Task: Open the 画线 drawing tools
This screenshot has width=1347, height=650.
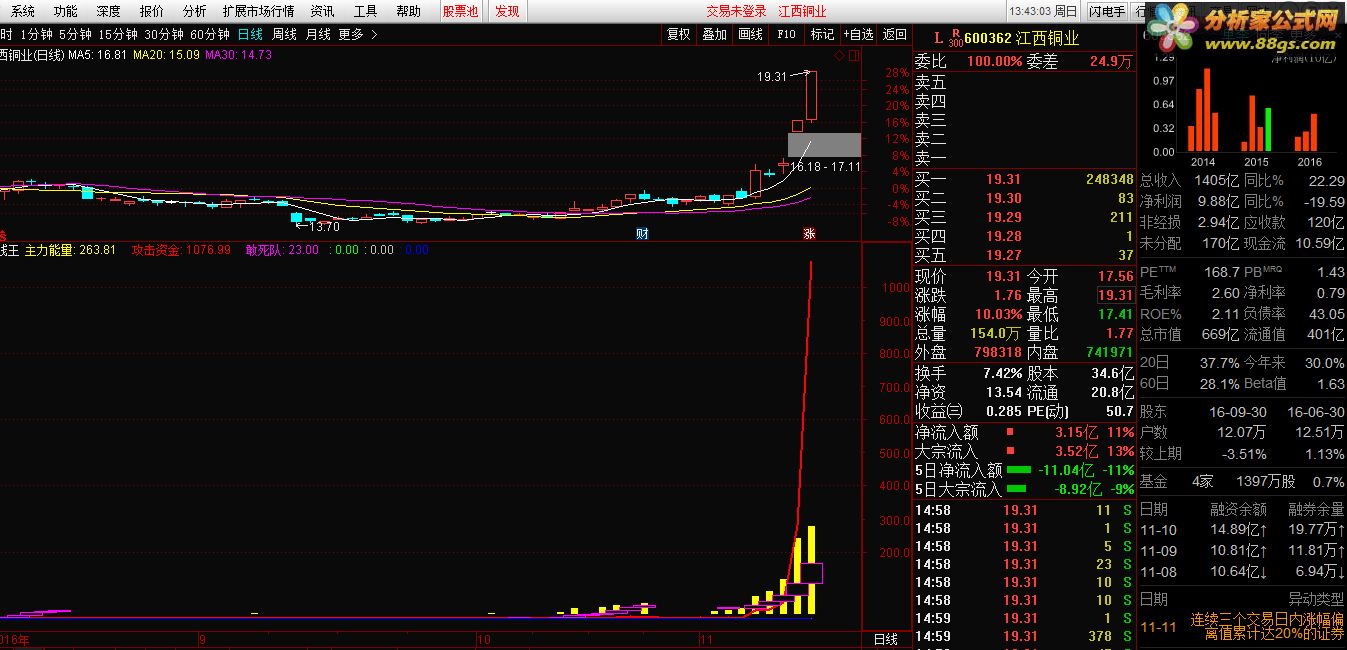Action: (750, 34)
